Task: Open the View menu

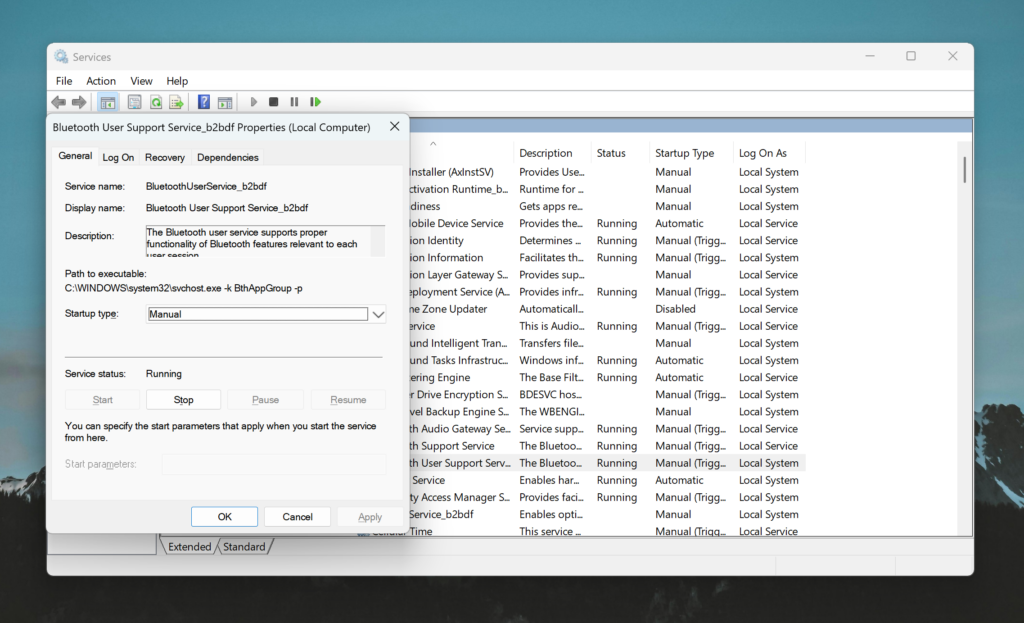Action: 141,81
